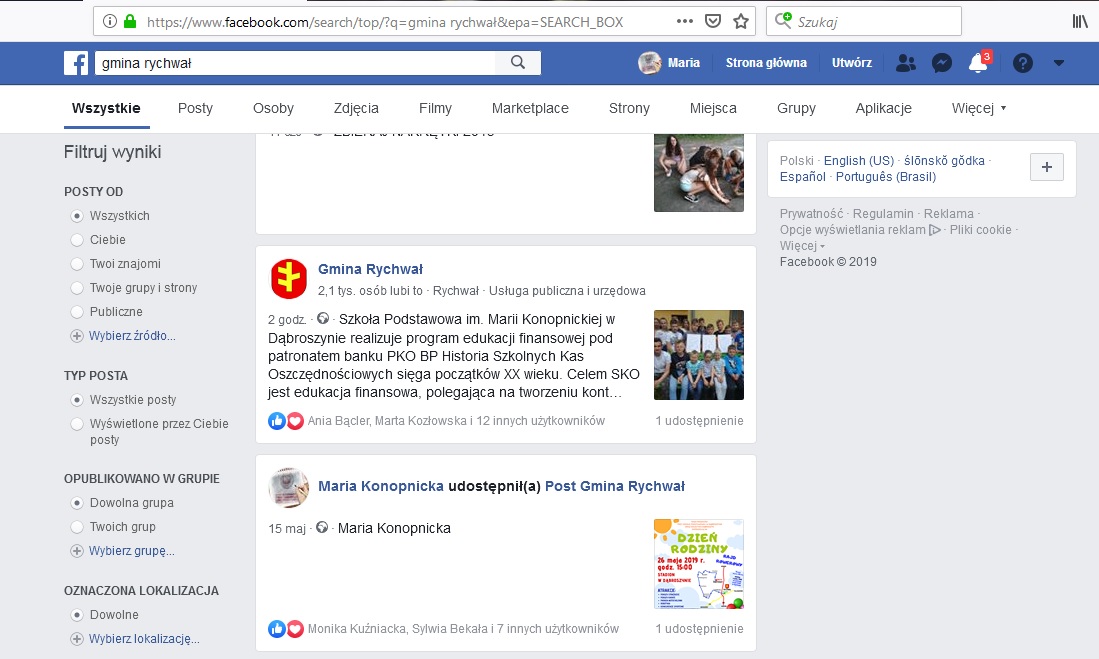
Task: Select the Dowolna grupa radio option
Action: 77,503
